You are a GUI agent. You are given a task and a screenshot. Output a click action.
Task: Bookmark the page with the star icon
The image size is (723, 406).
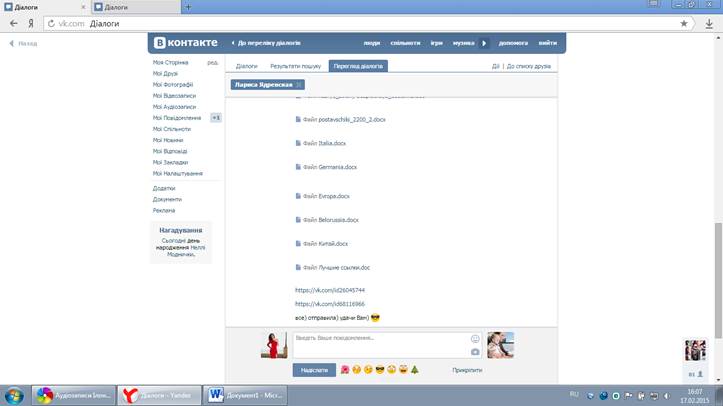point(684,24)
